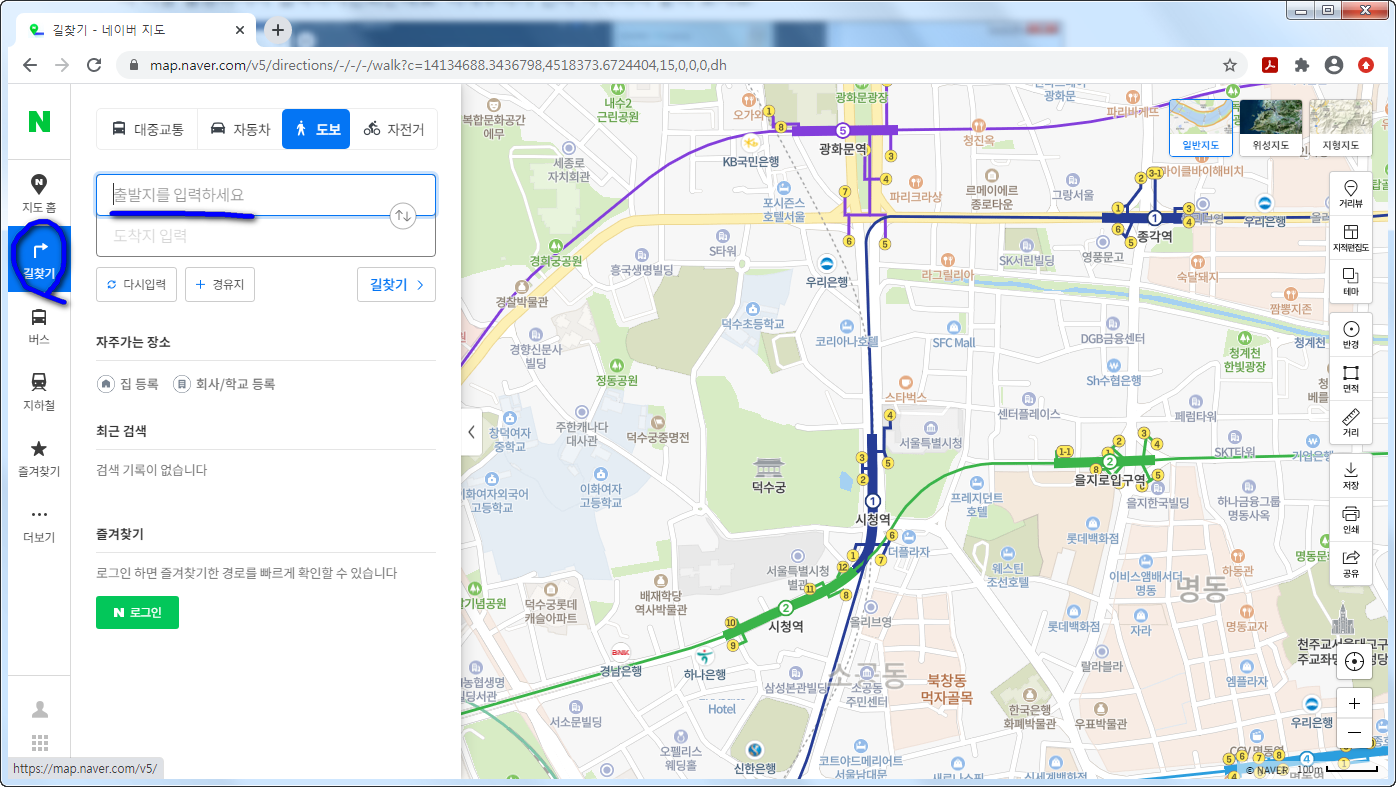1396x787 pixels.
Task: Select the 반경 radius measuring tool
Action: click(x=1351, y=334)
